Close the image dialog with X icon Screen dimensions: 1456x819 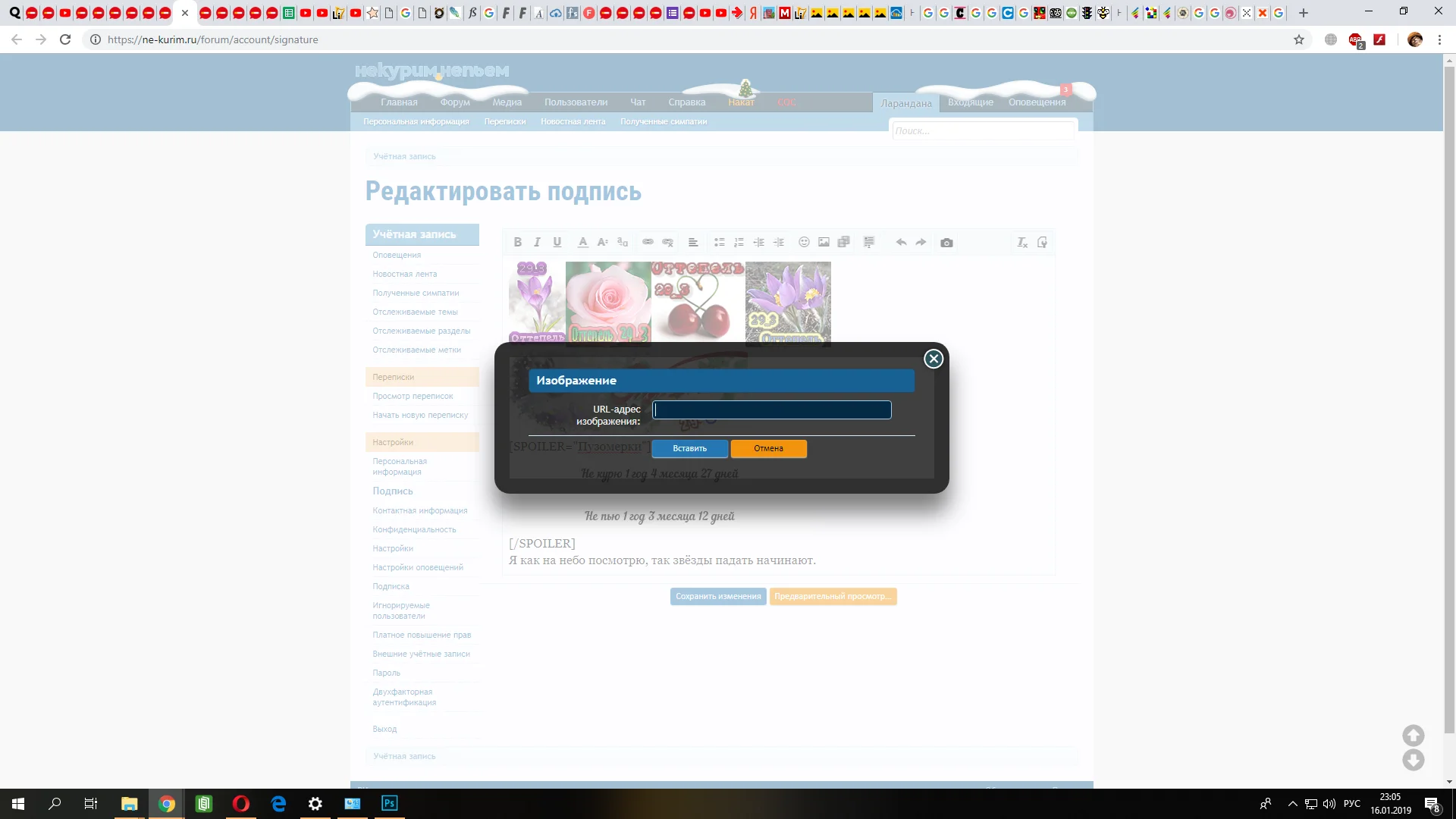click(x=934, y=359)
